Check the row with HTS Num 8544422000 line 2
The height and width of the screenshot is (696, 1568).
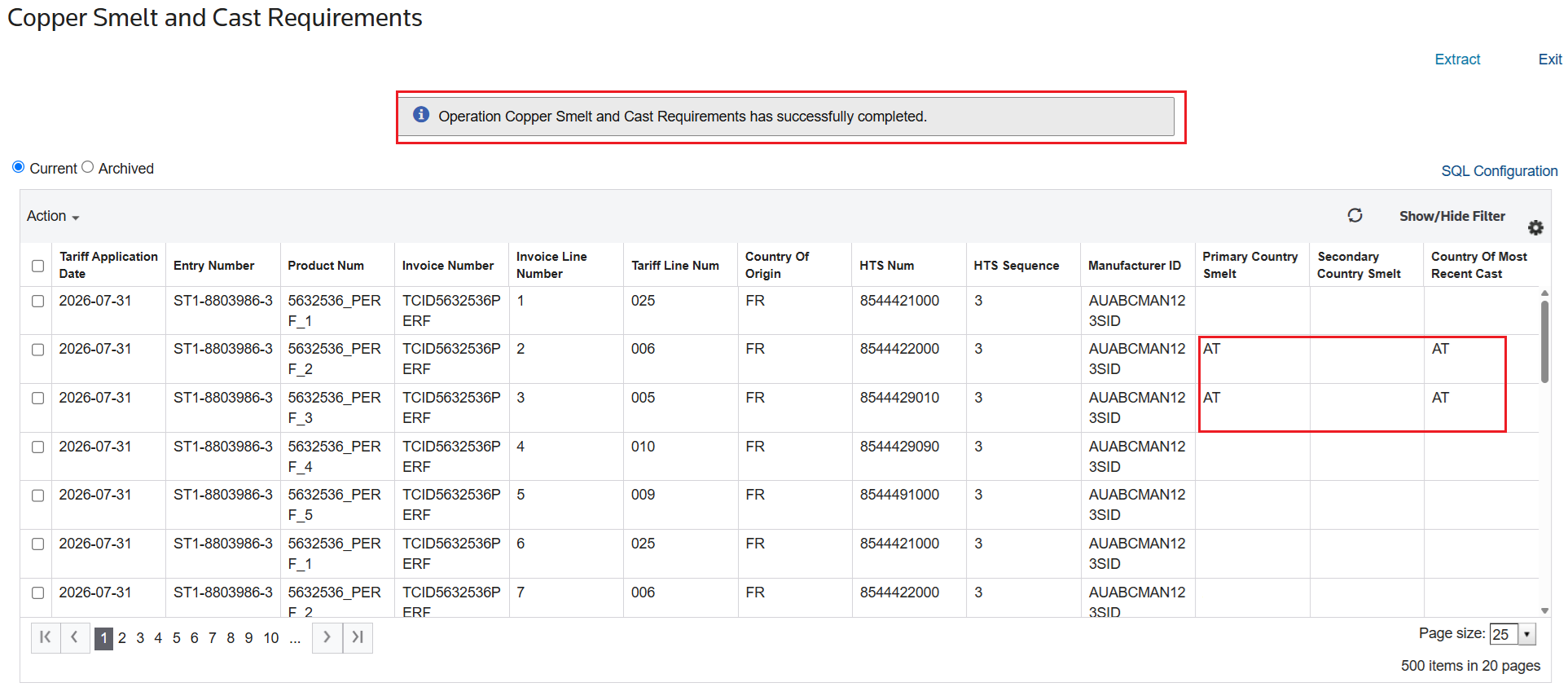[37, 350]
